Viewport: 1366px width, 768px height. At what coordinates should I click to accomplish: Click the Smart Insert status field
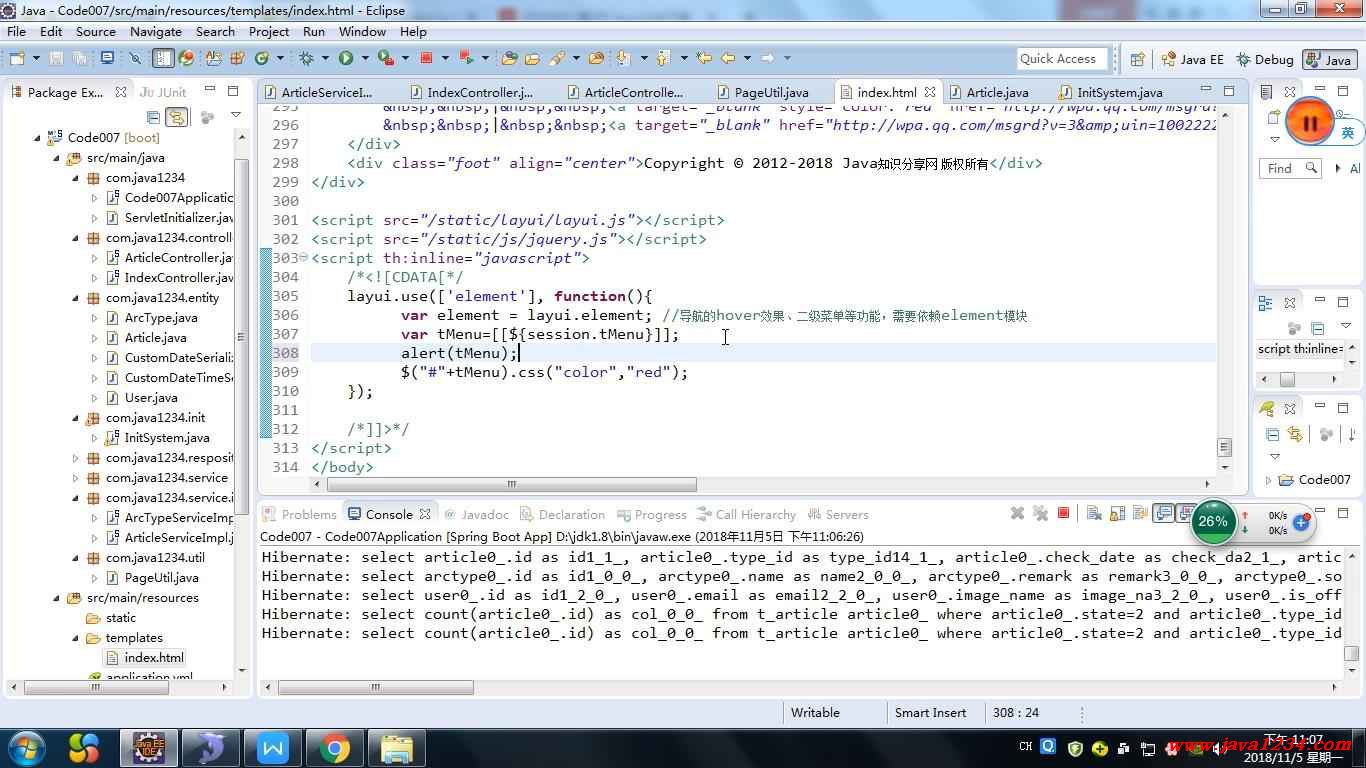pos(930,713)
